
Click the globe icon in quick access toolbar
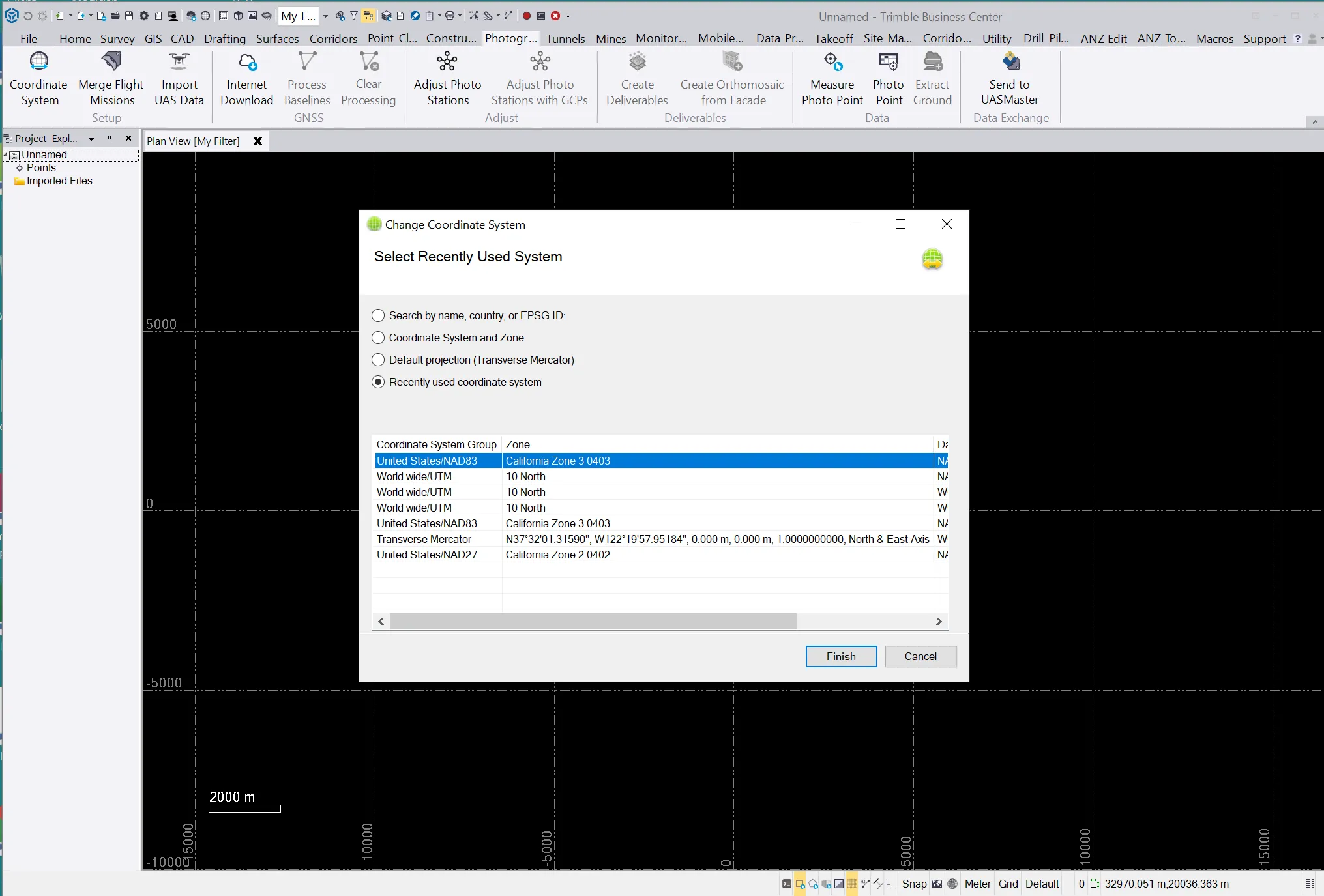(x=205, y=16)
